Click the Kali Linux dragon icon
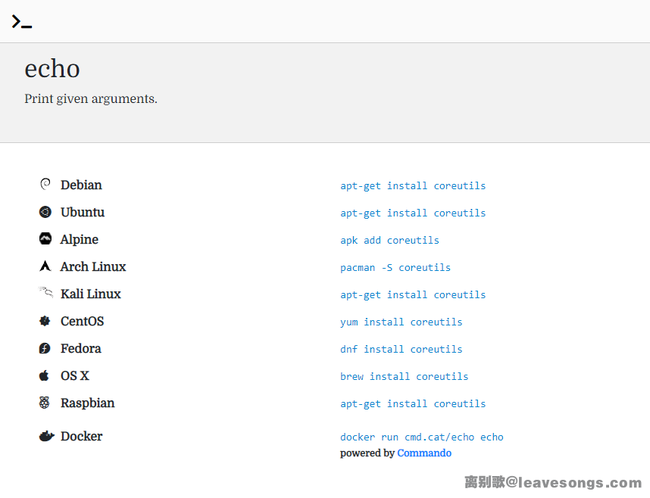 pos(45,293)
